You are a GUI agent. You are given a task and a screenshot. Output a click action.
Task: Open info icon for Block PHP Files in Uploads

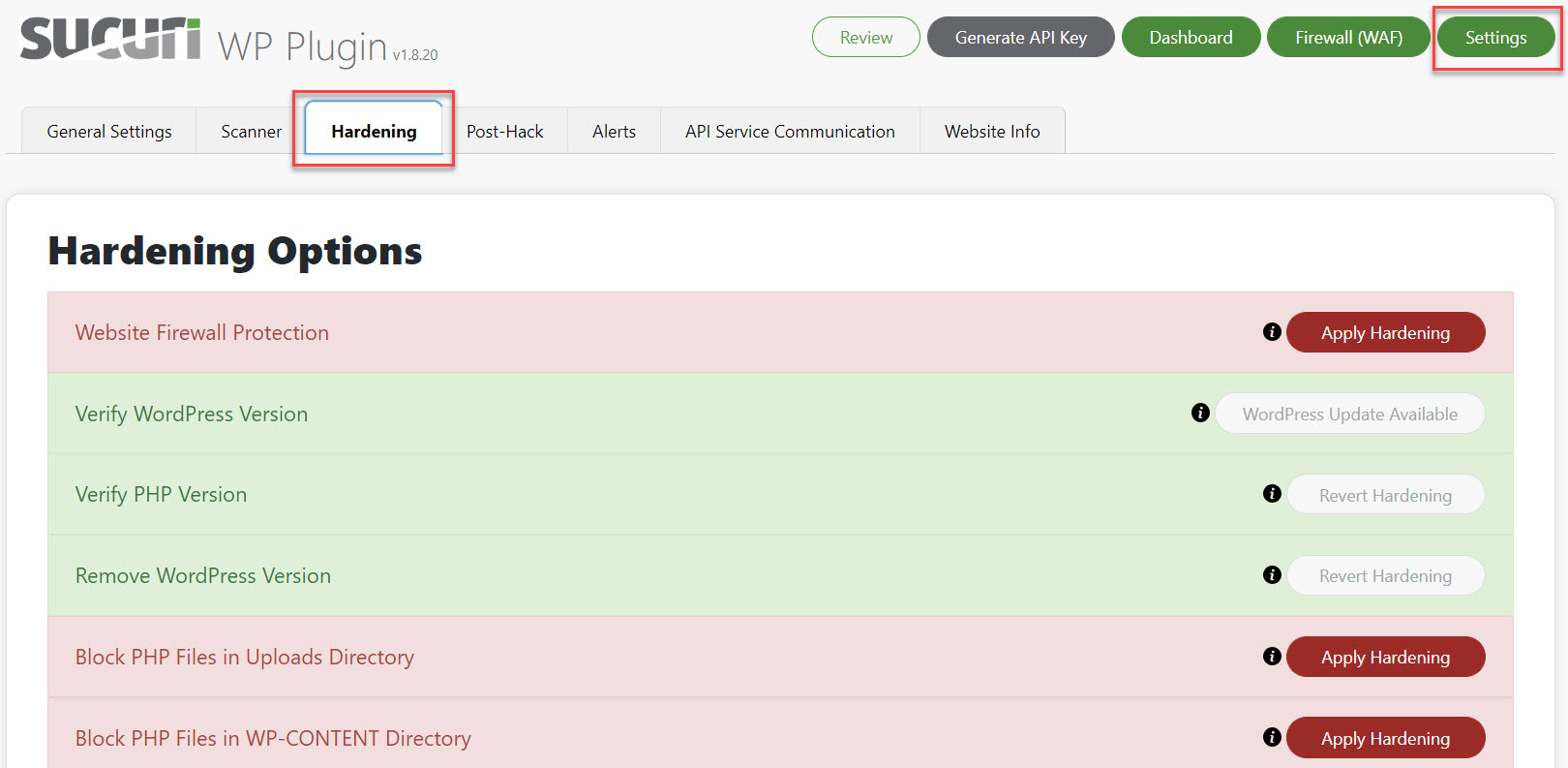[1272, 657]
